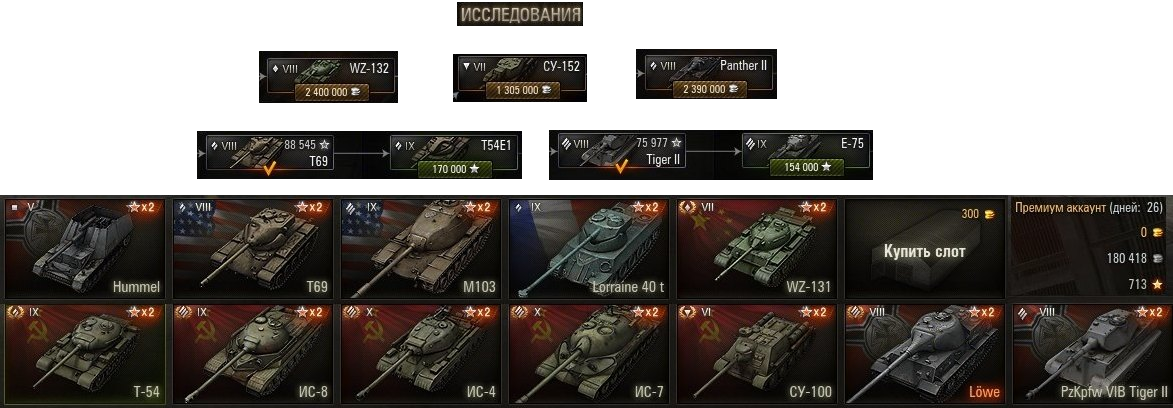The width and height of the screenshot is (1173, 408).
Task: Click the 154 000 research cost for E-75
Action: coord(806,167)
